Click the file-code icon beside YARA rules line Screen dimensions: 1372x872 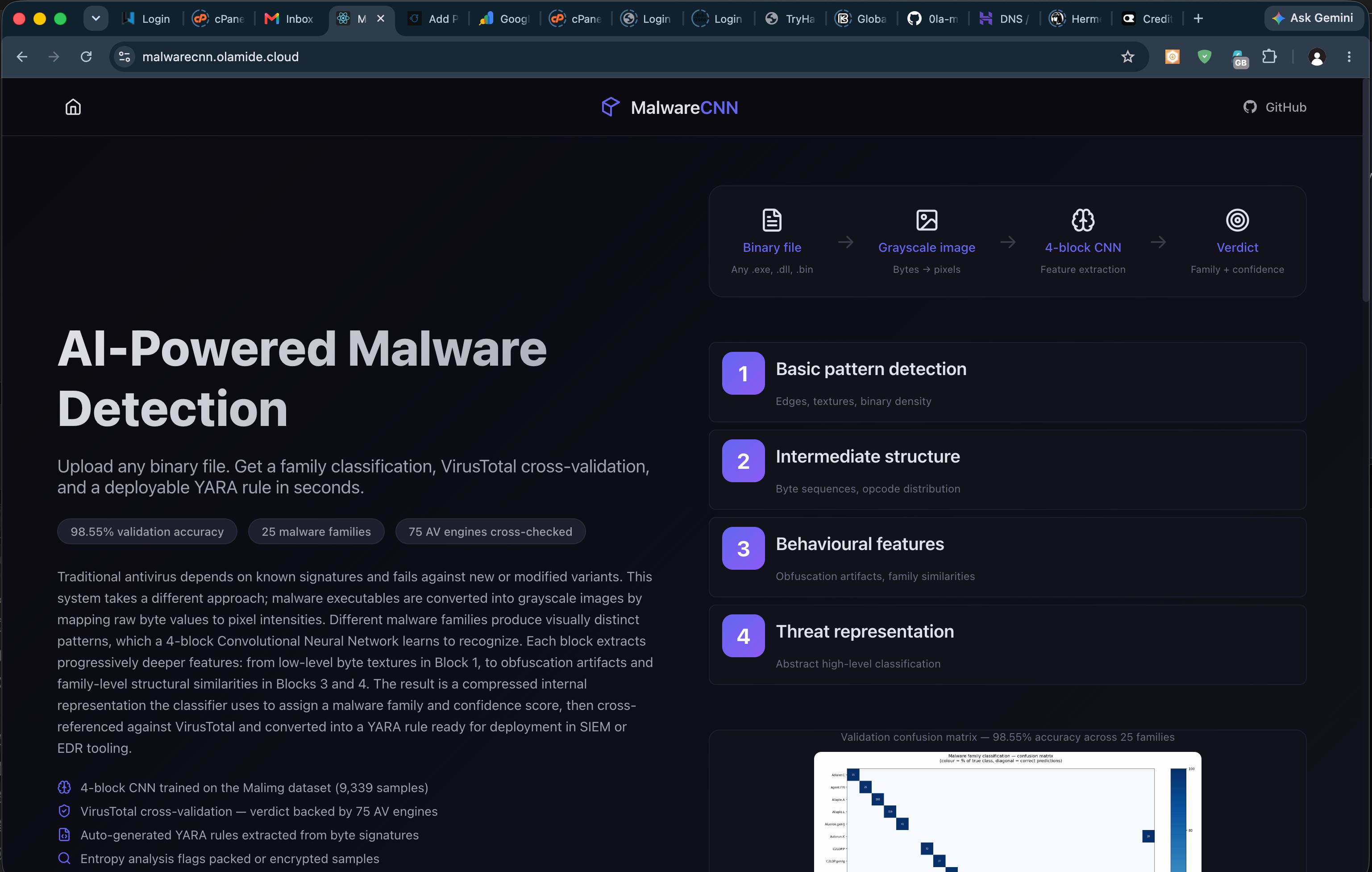coord(64,834)
